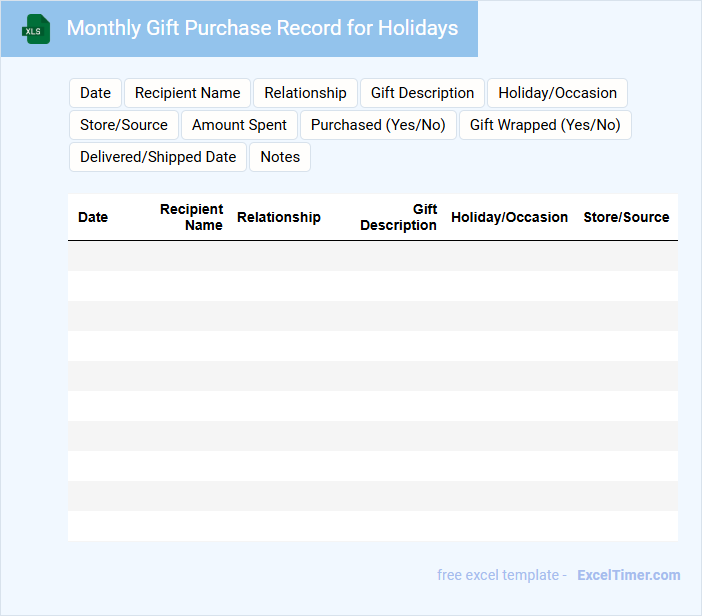Click the Relationship table column header
This screenshot has height=616, width=702.
pyautogui.click(x=279, y=217)
